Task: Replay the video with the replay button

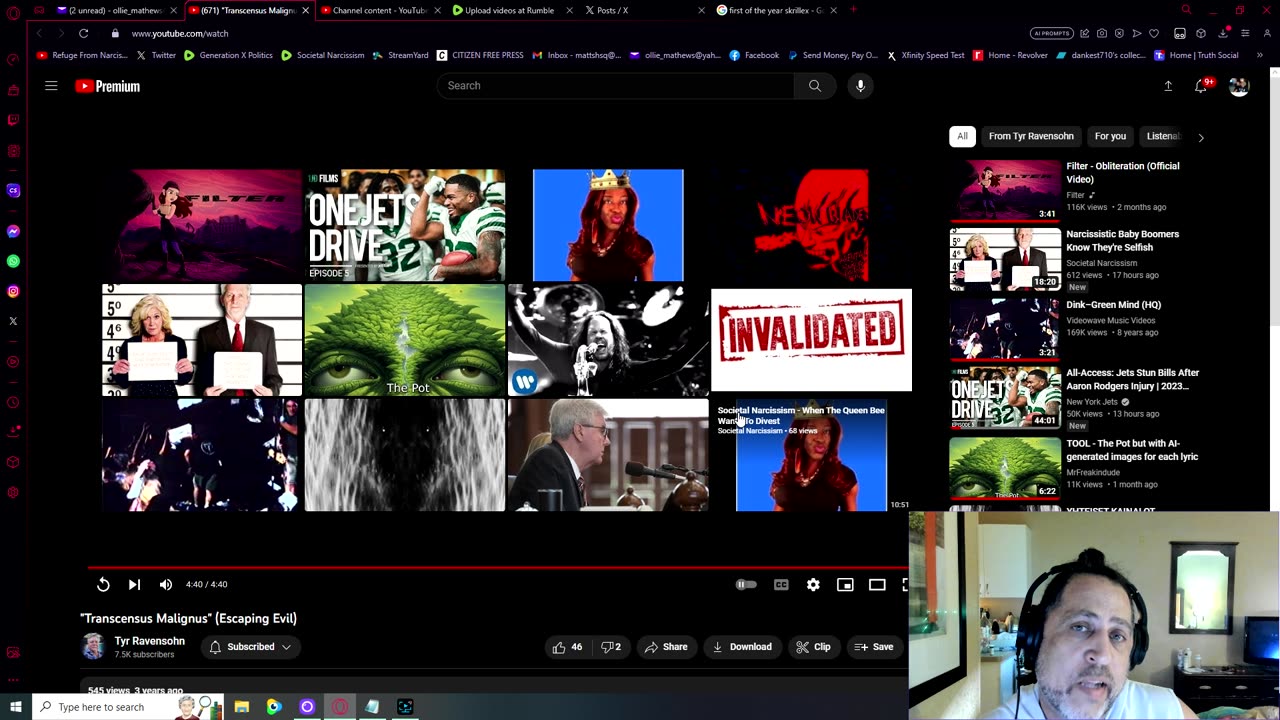Action: (x=103, y=585)
